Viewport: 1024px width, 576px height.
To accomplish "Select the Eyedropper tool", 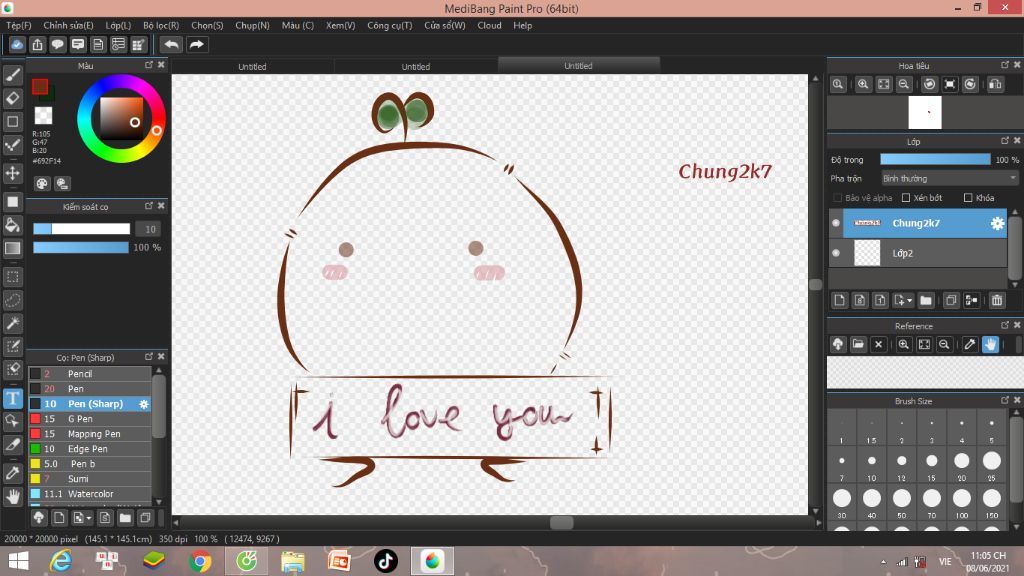I will coord(12,473).
